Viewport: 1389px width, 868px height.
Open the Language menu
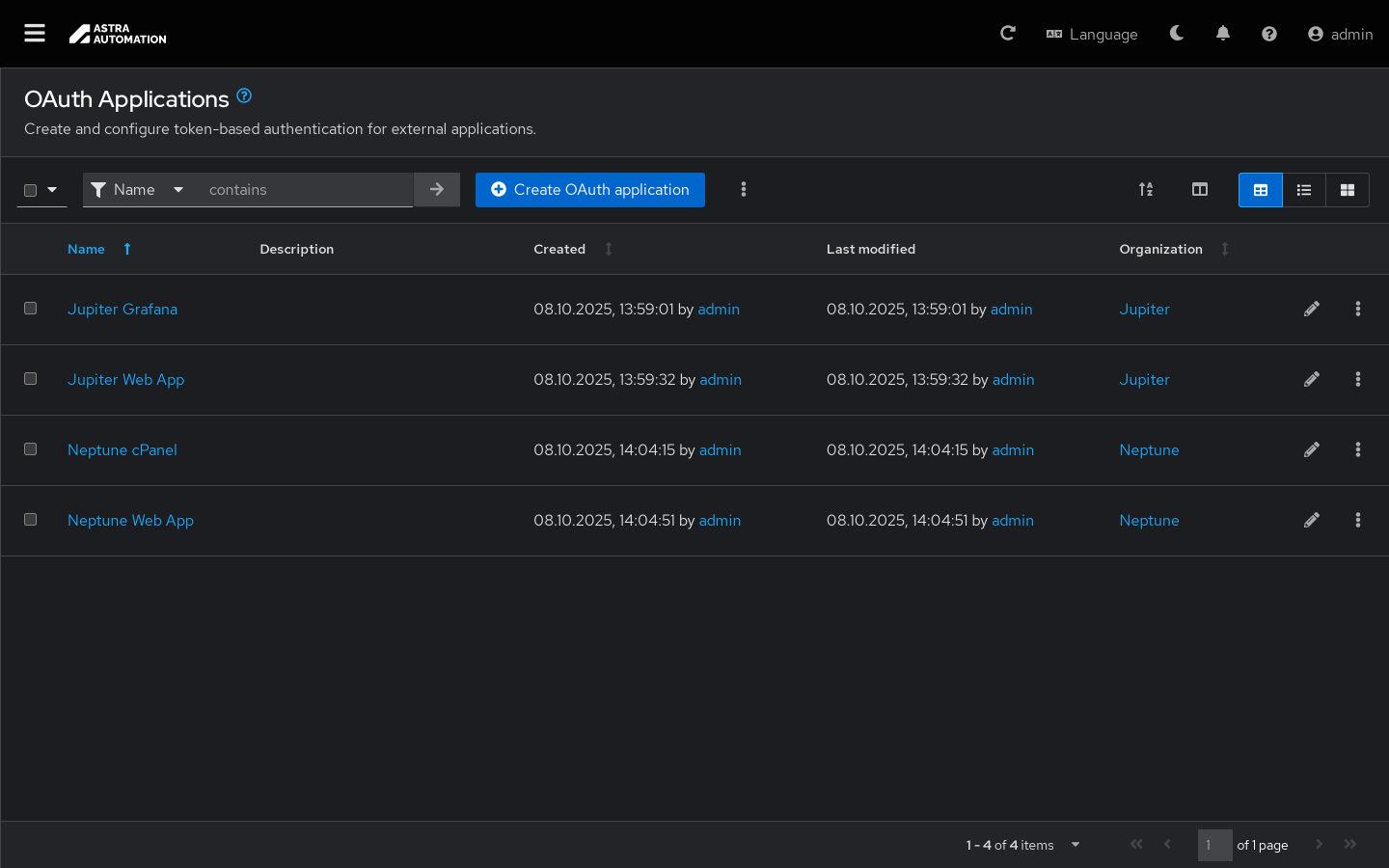[x=1092, y=34]
